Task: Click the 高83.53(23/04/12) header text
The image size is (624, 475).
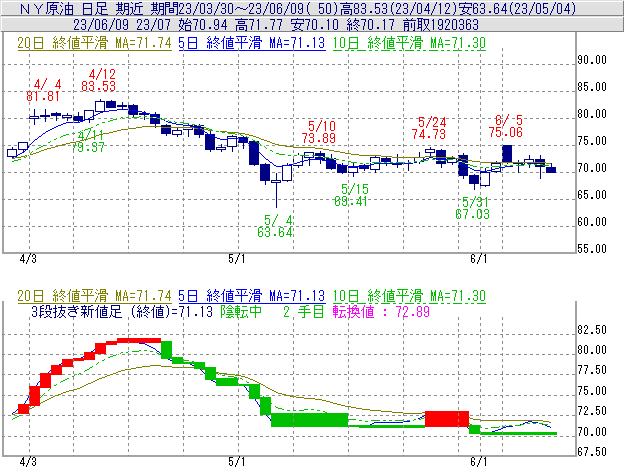Action: pos(398,9)
